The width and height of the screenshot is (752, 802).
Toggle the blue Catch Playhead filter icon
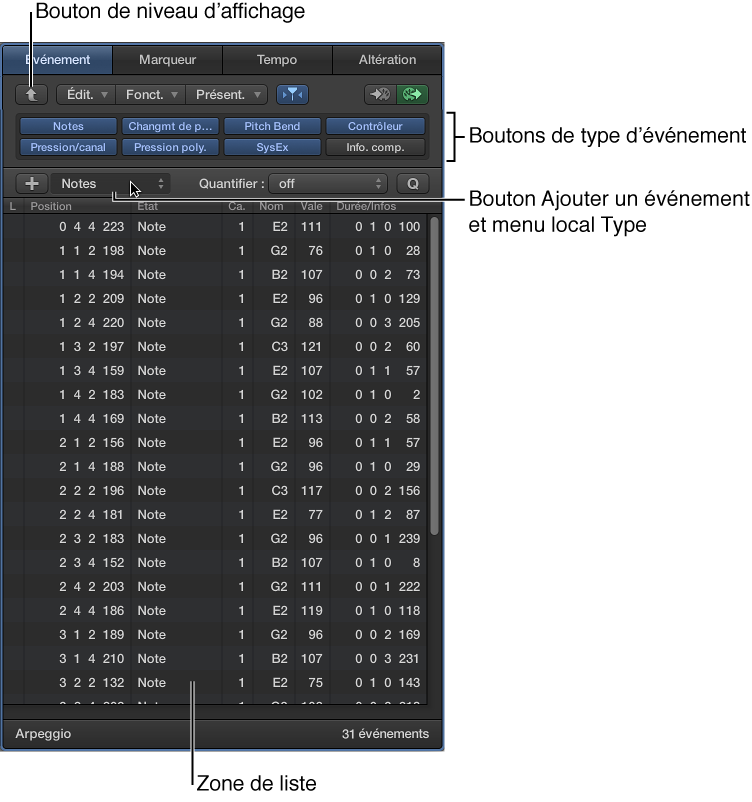[x=292, y=95]
